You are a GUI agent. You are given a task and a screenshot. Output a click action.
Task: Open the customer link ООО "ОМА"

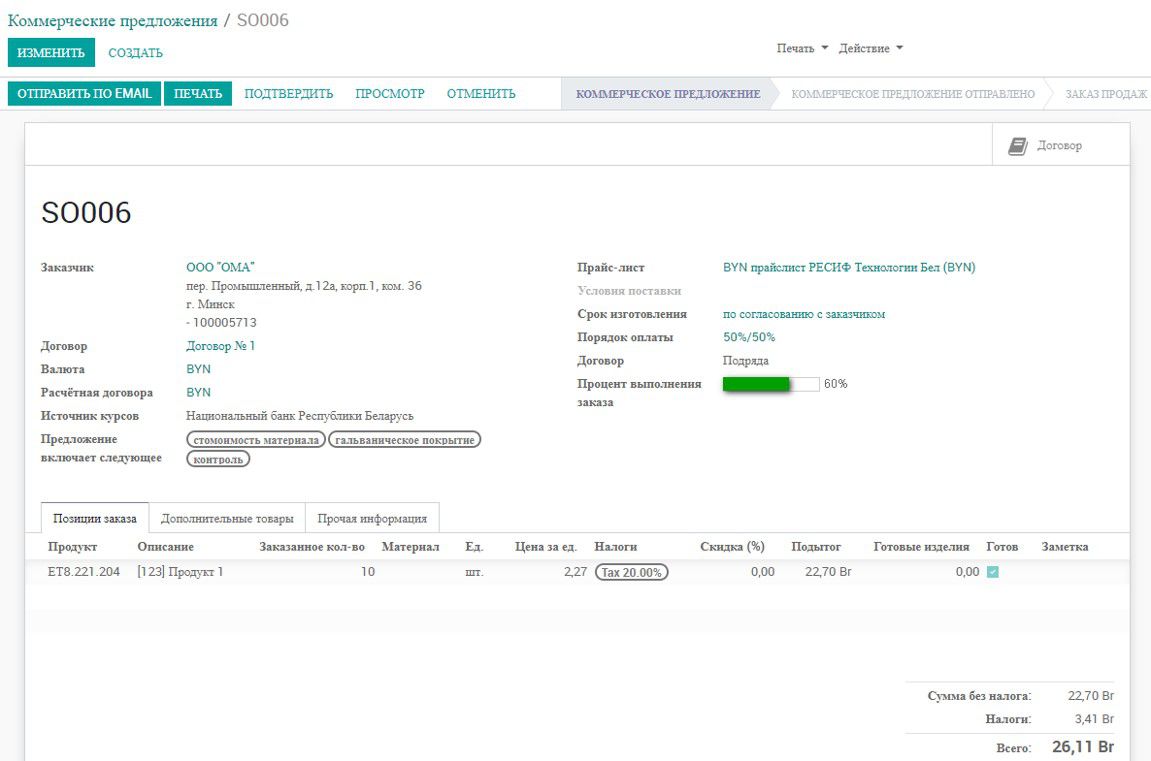pos(220,267)
